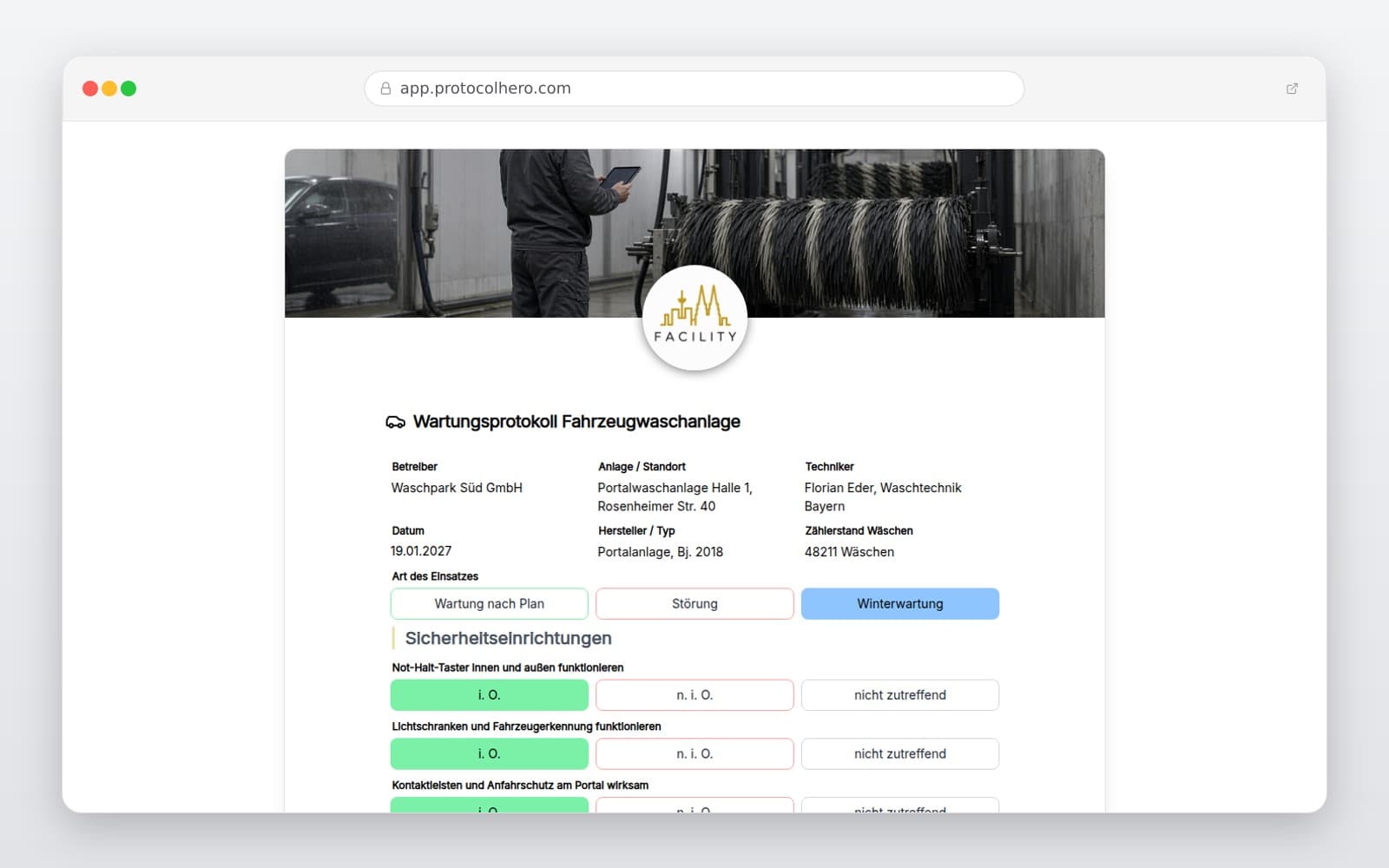This screenshot has width=1389, height=868.
Task: Click the Techniker value Florian Eder
Action: (883, 496)
